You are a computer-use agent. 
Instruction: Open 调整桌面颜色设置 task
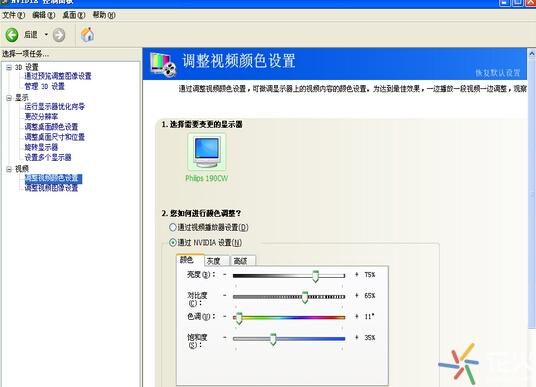pos(51,127)
